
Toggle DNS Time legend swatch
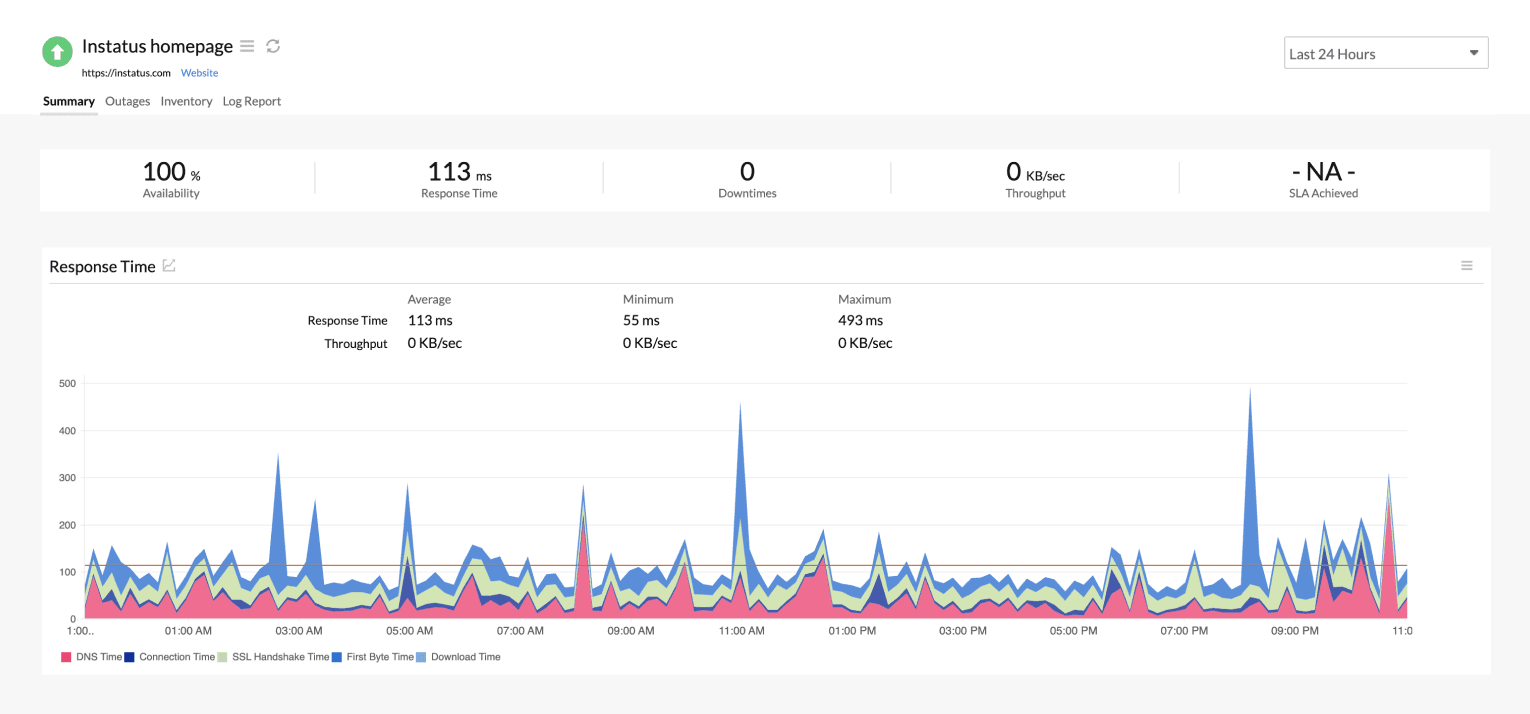[66, 657]
